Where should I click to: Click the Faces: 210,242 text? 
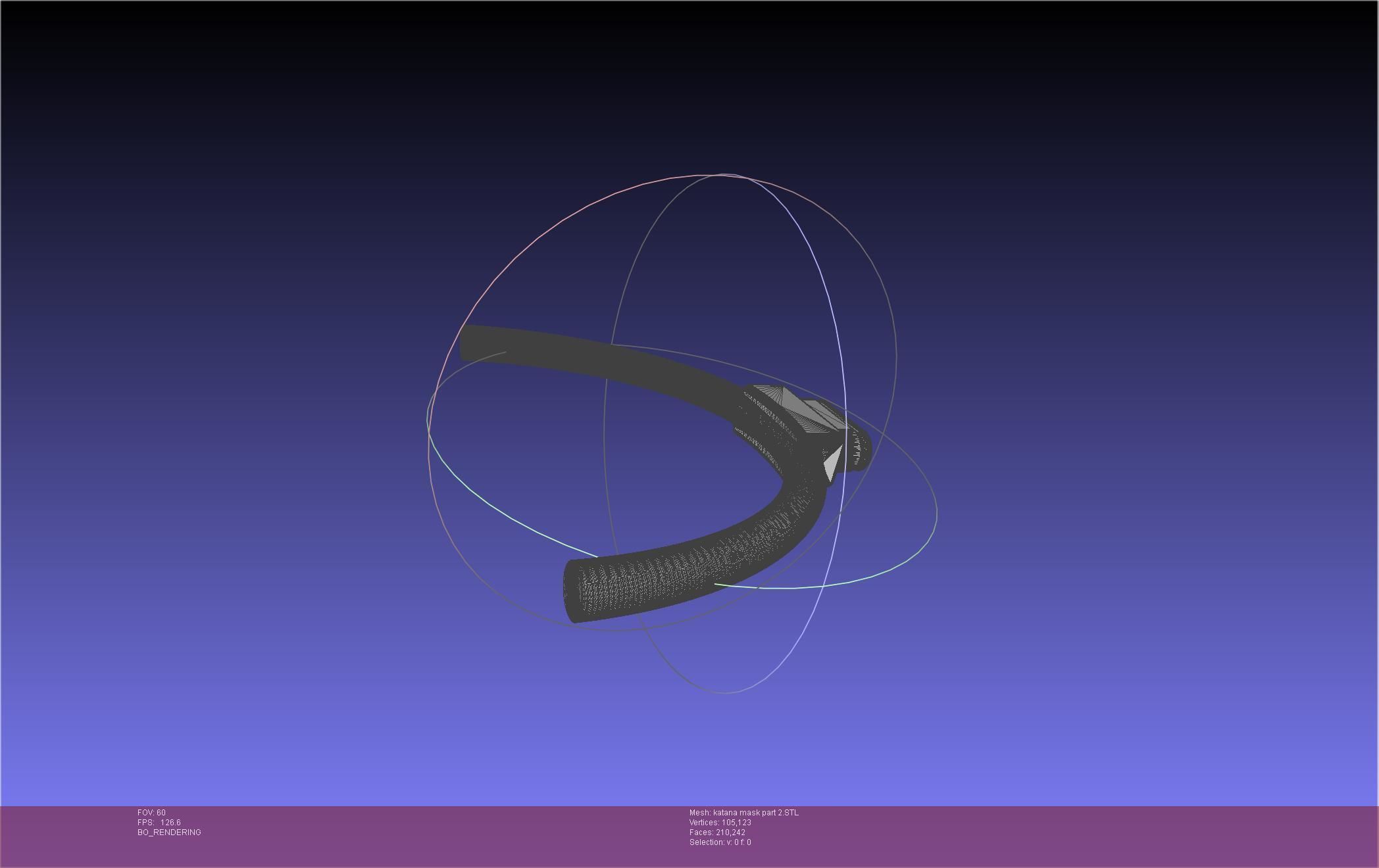717,832
